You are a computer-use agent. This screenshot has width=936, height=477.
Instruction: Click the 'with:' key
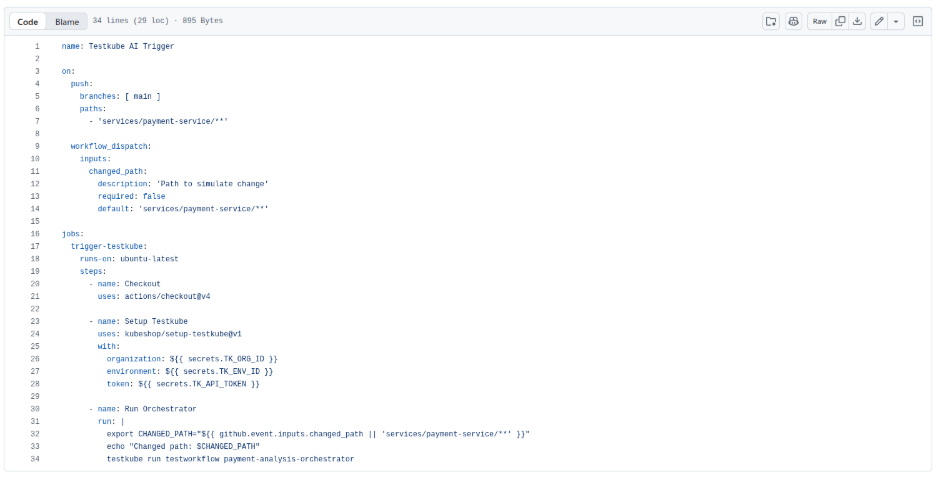[109, 346]
